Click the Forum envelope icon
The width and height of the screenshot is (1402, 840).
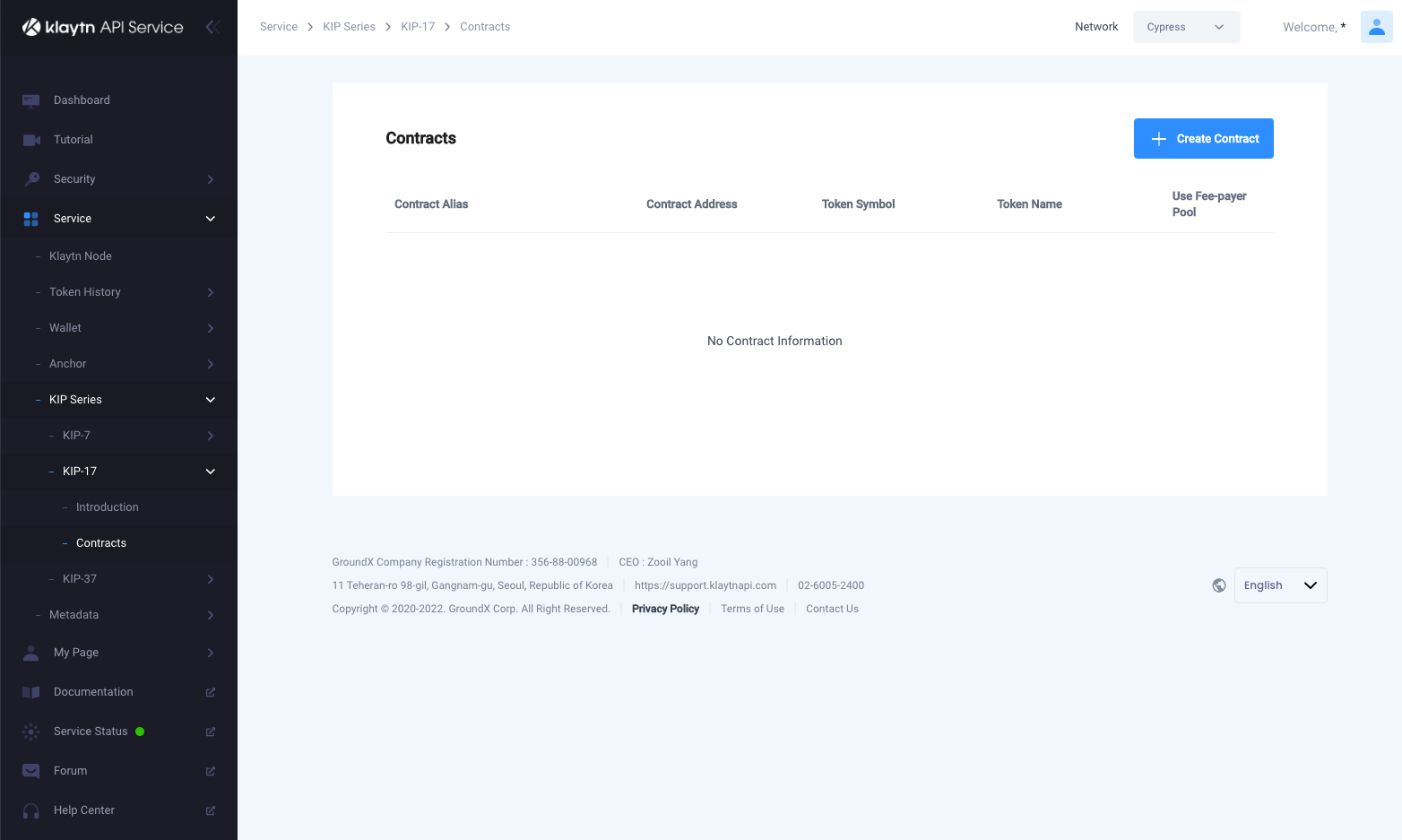[31, 771]
